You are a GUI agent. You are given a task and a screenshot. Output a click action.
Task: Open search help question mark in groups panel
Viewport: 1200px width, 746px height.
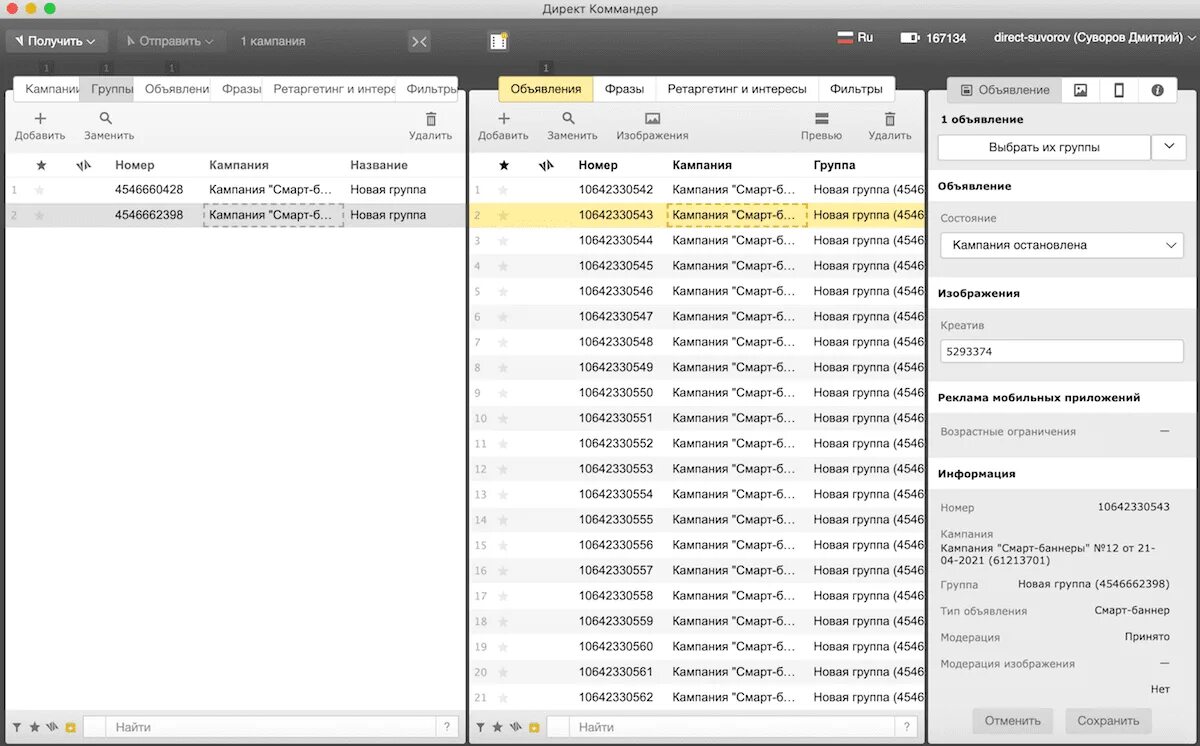tap(447, 728)
